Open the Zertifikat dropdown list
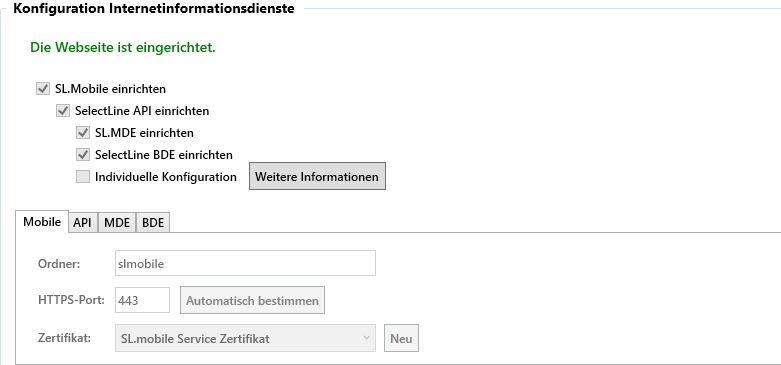Screen dimensions: 781x365 245,339
